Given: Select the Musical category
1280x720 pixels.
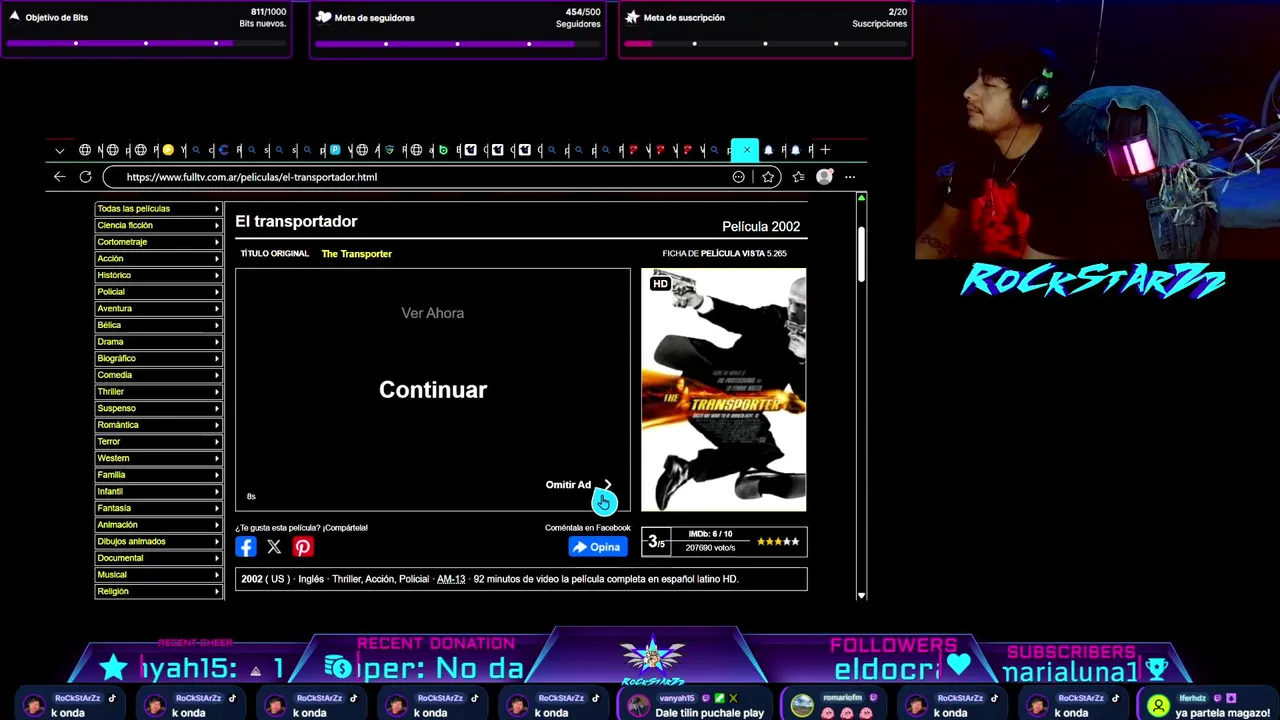Looking at the screenshot, I should tap(158, 575).
